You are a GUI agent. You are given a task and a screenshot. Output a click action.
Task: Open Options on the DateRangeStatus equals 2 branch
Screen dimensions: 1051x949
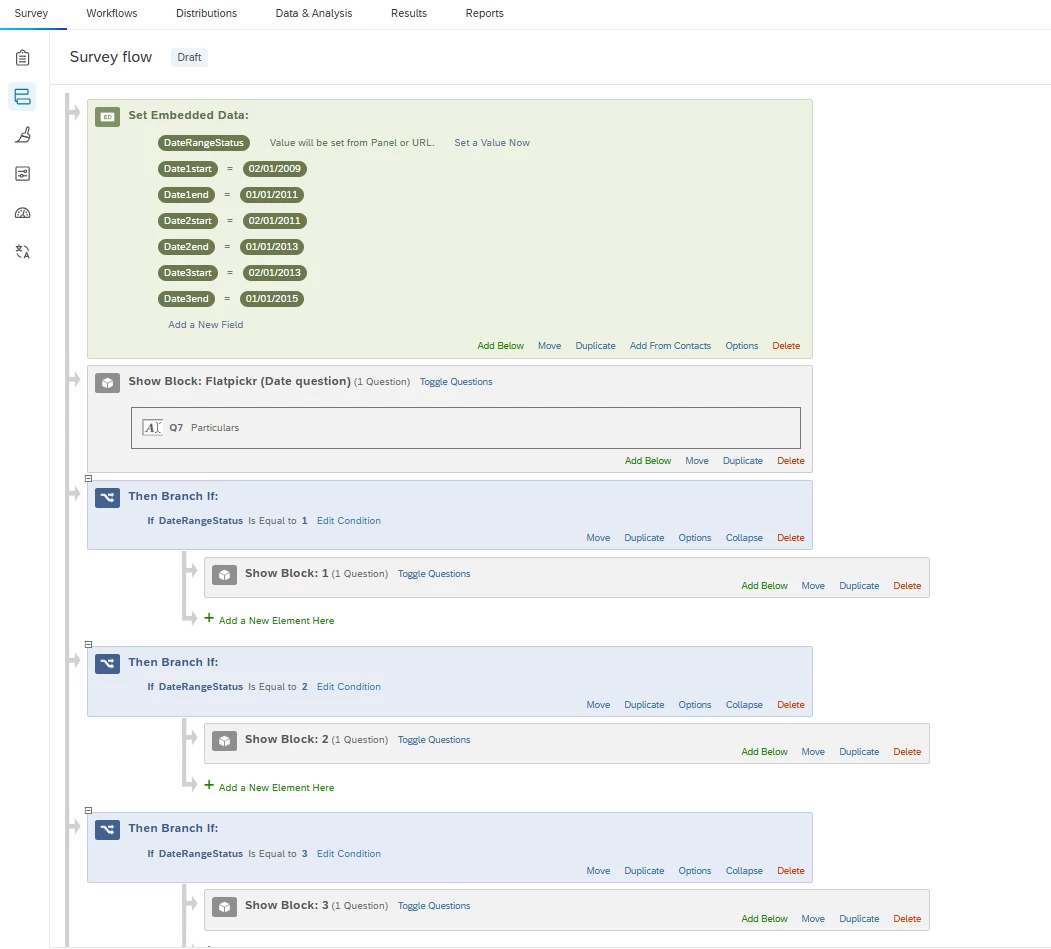pyautogui.click(x=694, y=705)
